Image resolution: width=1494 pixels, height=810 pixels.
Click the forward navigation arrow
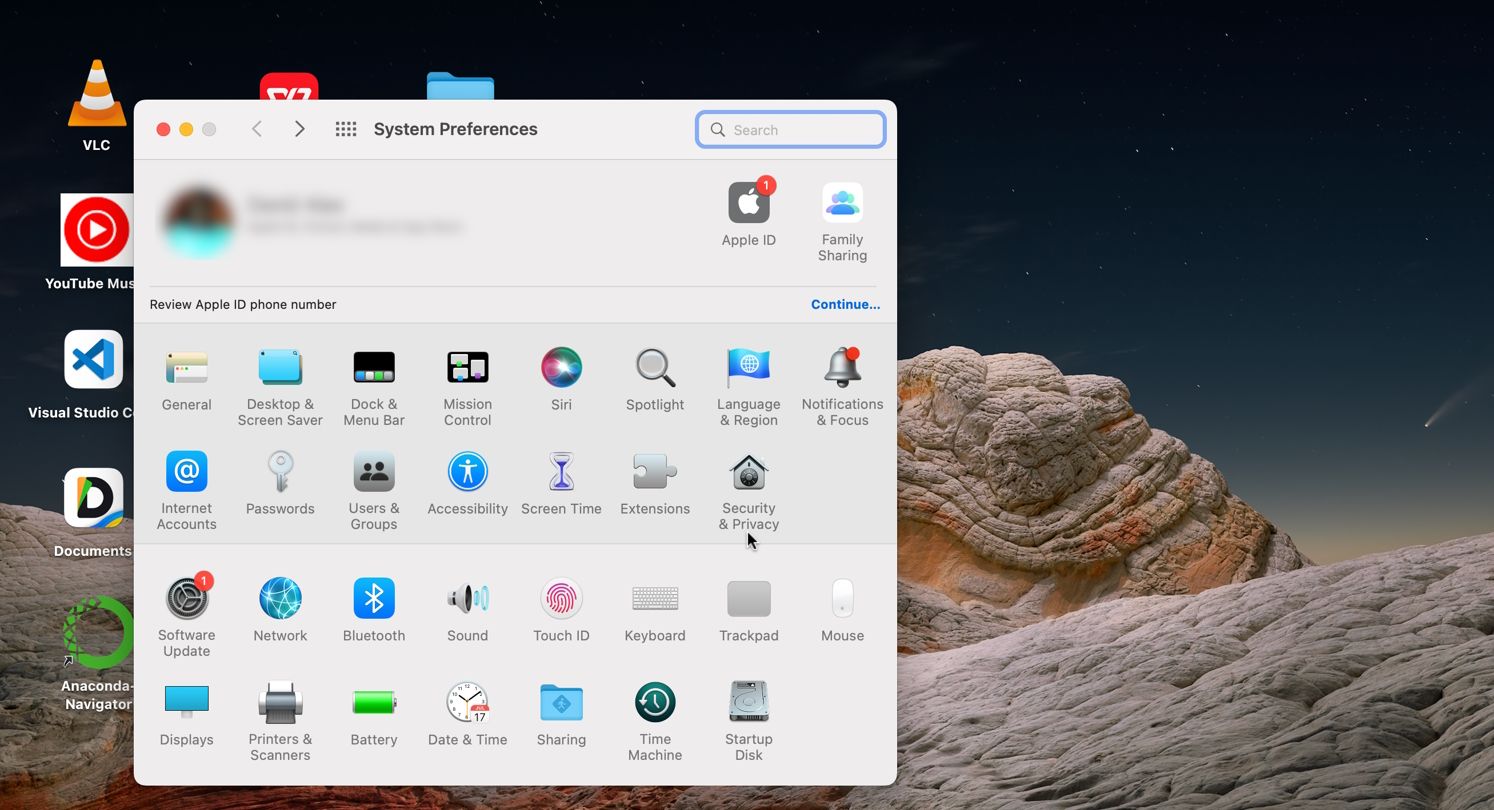point(299,129)
